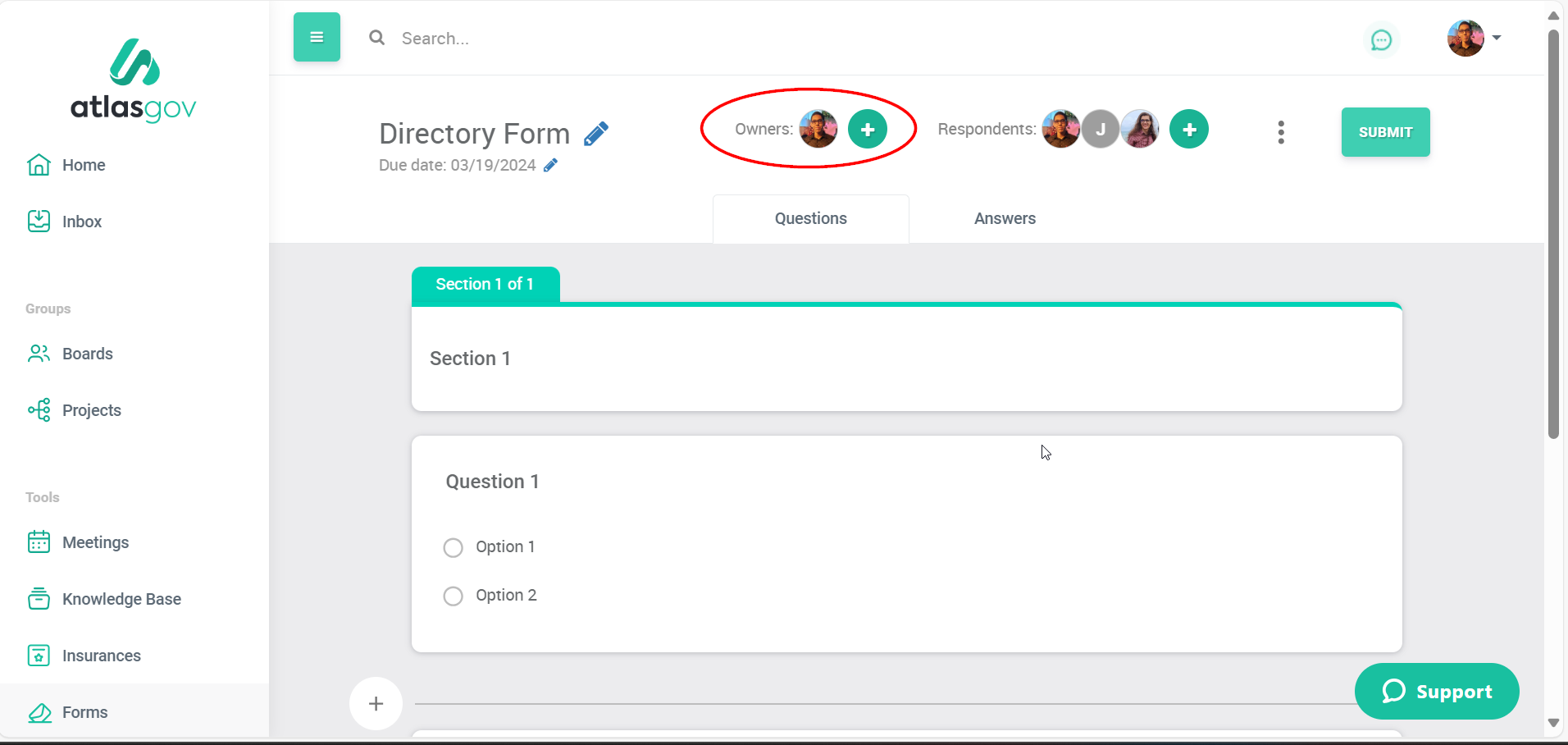Switch to the Questions tab
This screenshot has height=745, width=1568.
coord(810,219)
